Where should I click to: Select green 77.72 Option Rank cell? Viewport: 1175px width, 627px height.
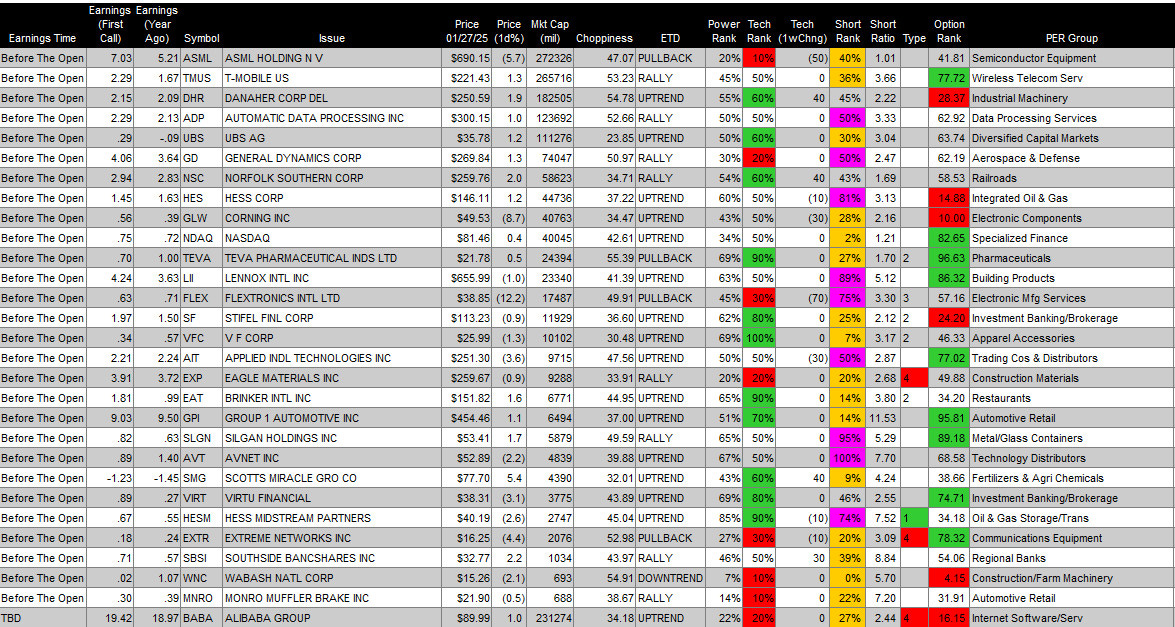click(x=949, y=78)
